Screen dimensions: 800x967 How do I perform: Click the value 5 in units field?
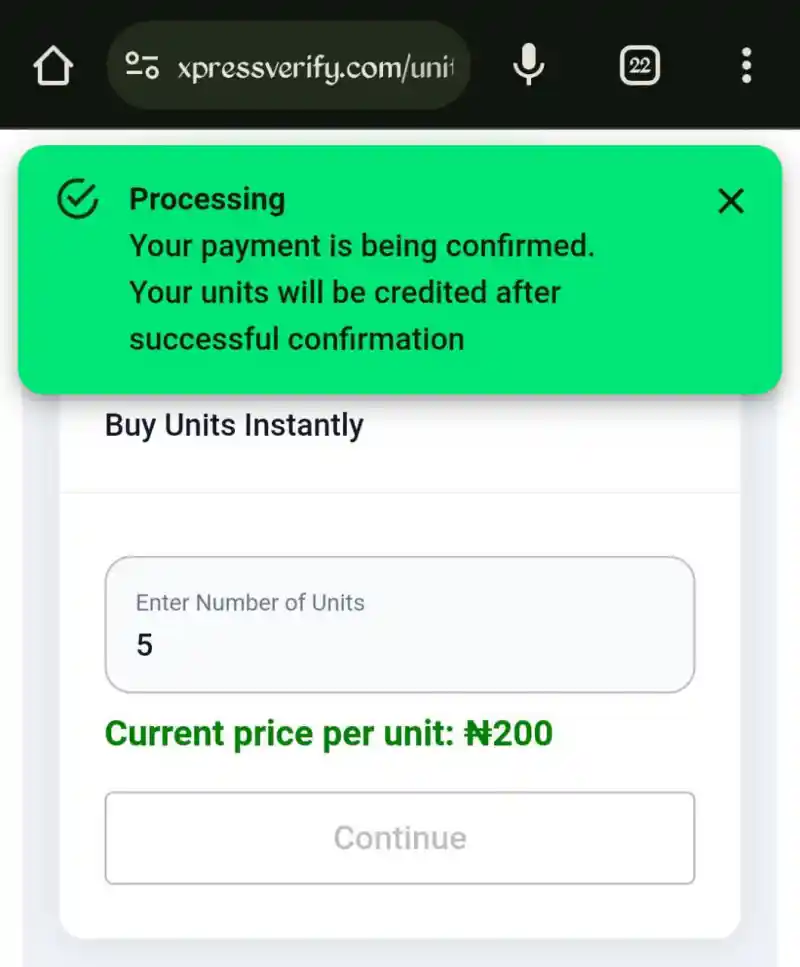(x=144, y=646)
